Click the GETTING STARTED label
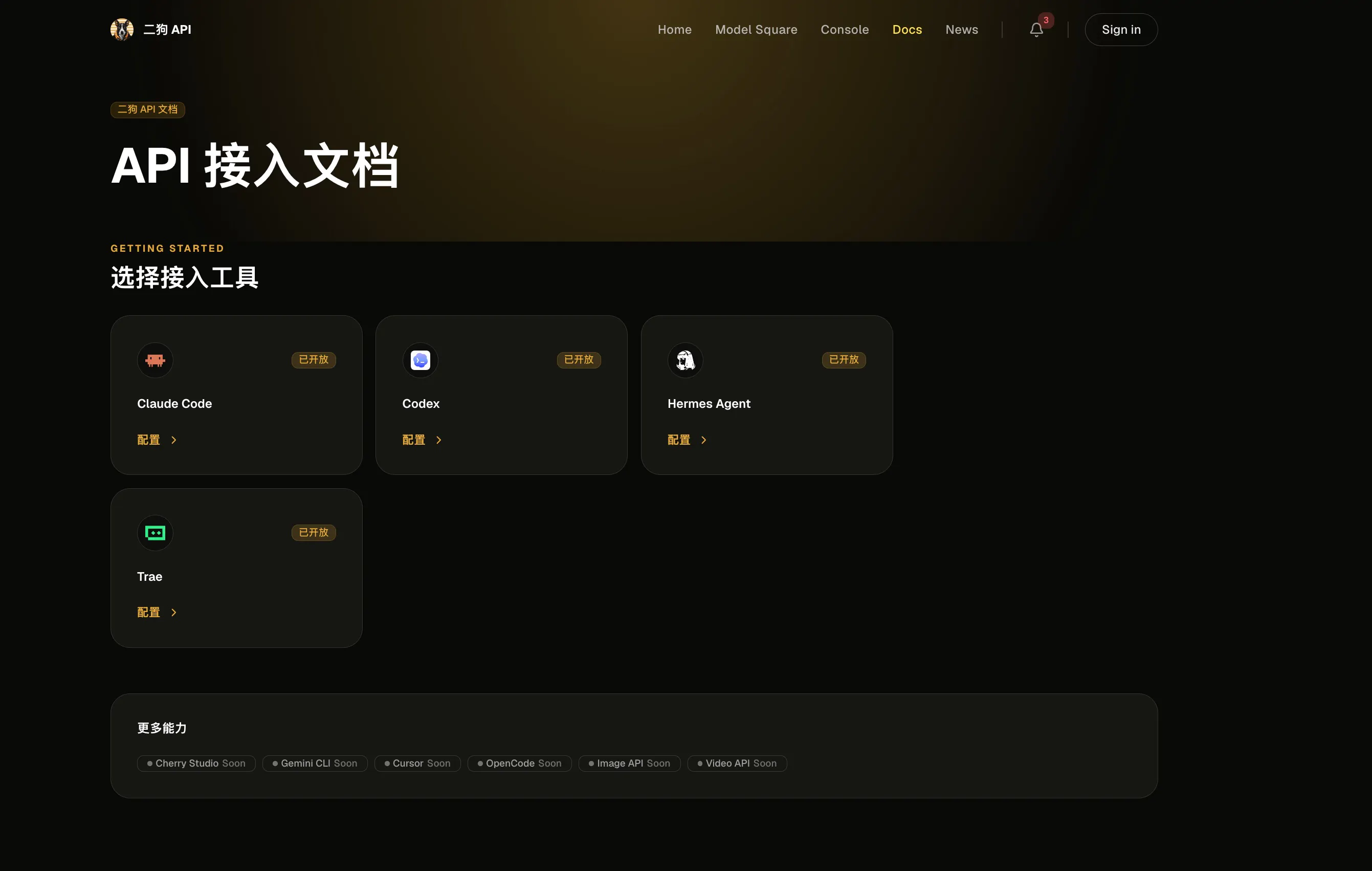The height and width of the screenshot is (871, 1372). (167, 249)
